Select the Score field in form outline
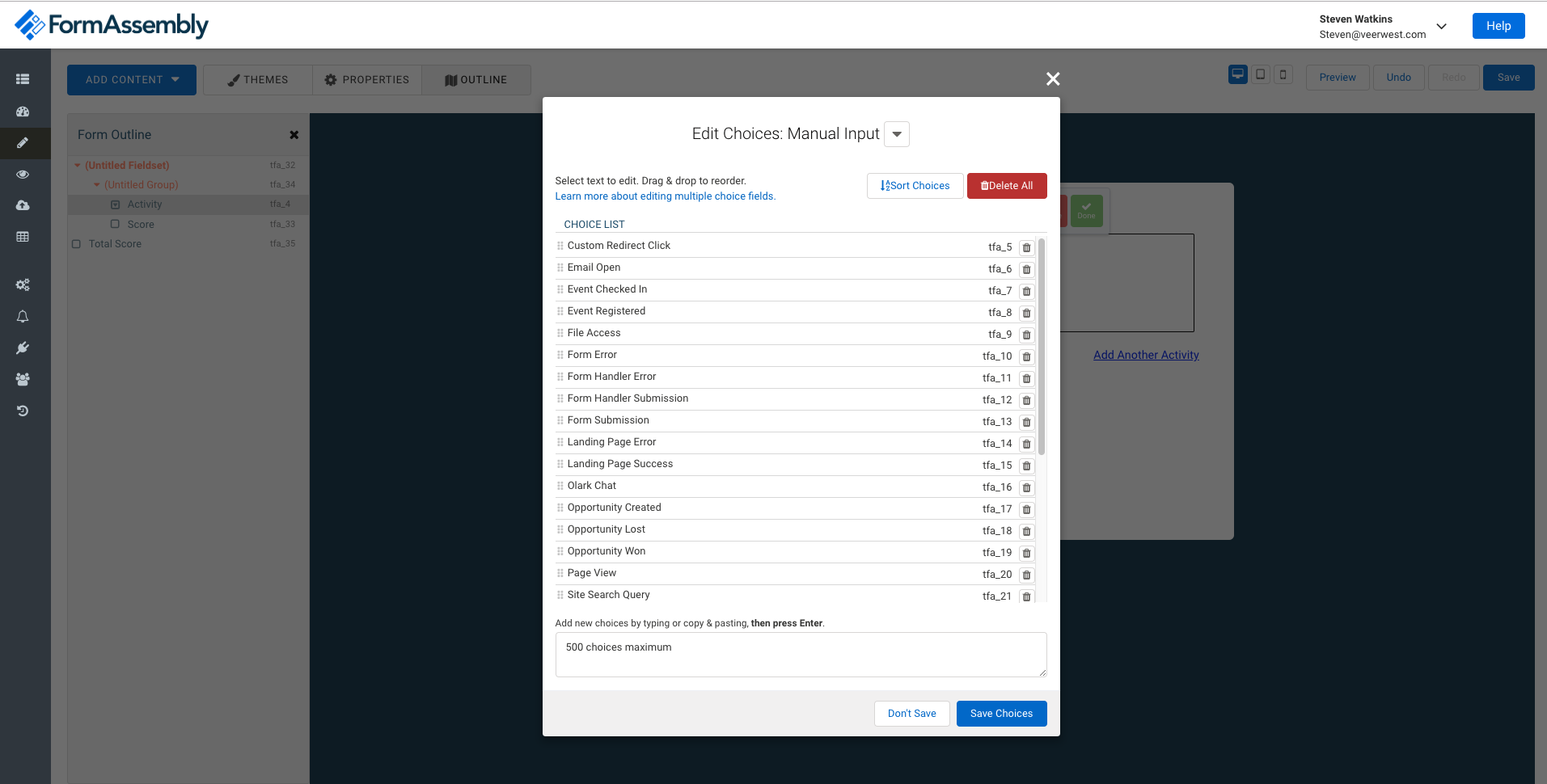 pos(141,225)
